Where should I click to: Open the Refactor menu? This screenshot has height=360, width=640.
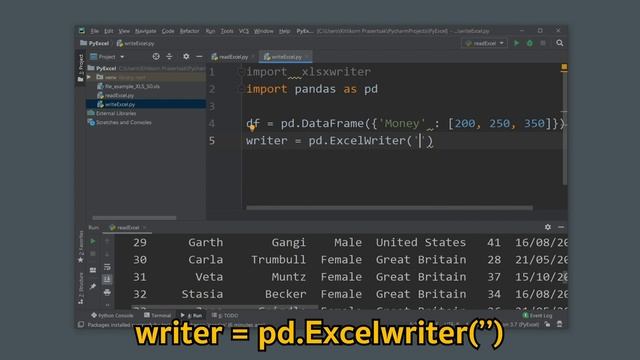[189, 31]
